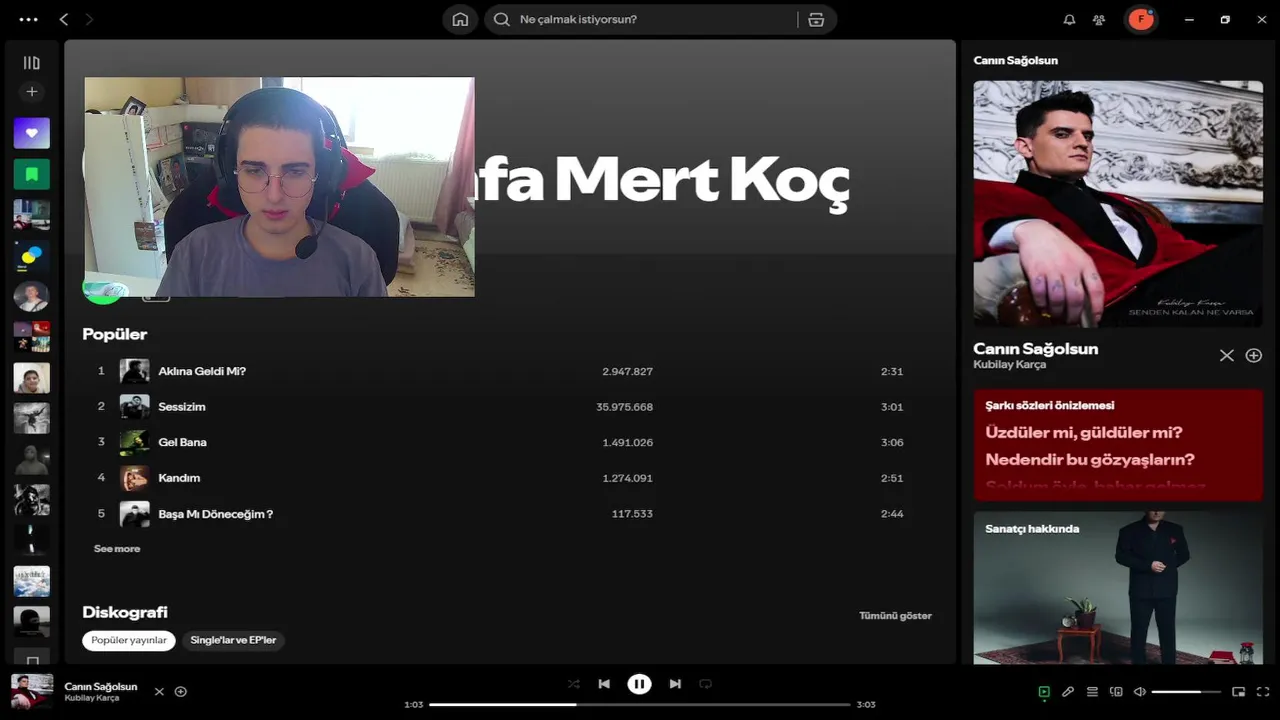This screenshot has height=720, width=1280.
Task: Add current song to playlist in bottom bar
Action: click(x=181, y=692)
